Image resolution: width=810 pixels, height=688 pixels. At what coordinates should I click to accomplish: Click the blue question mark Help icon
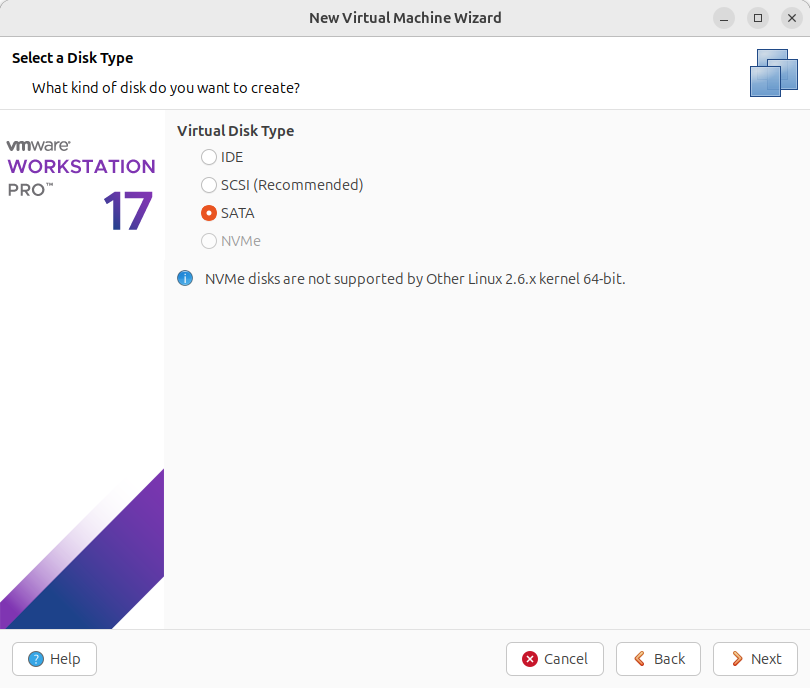[x=36, y=659]
